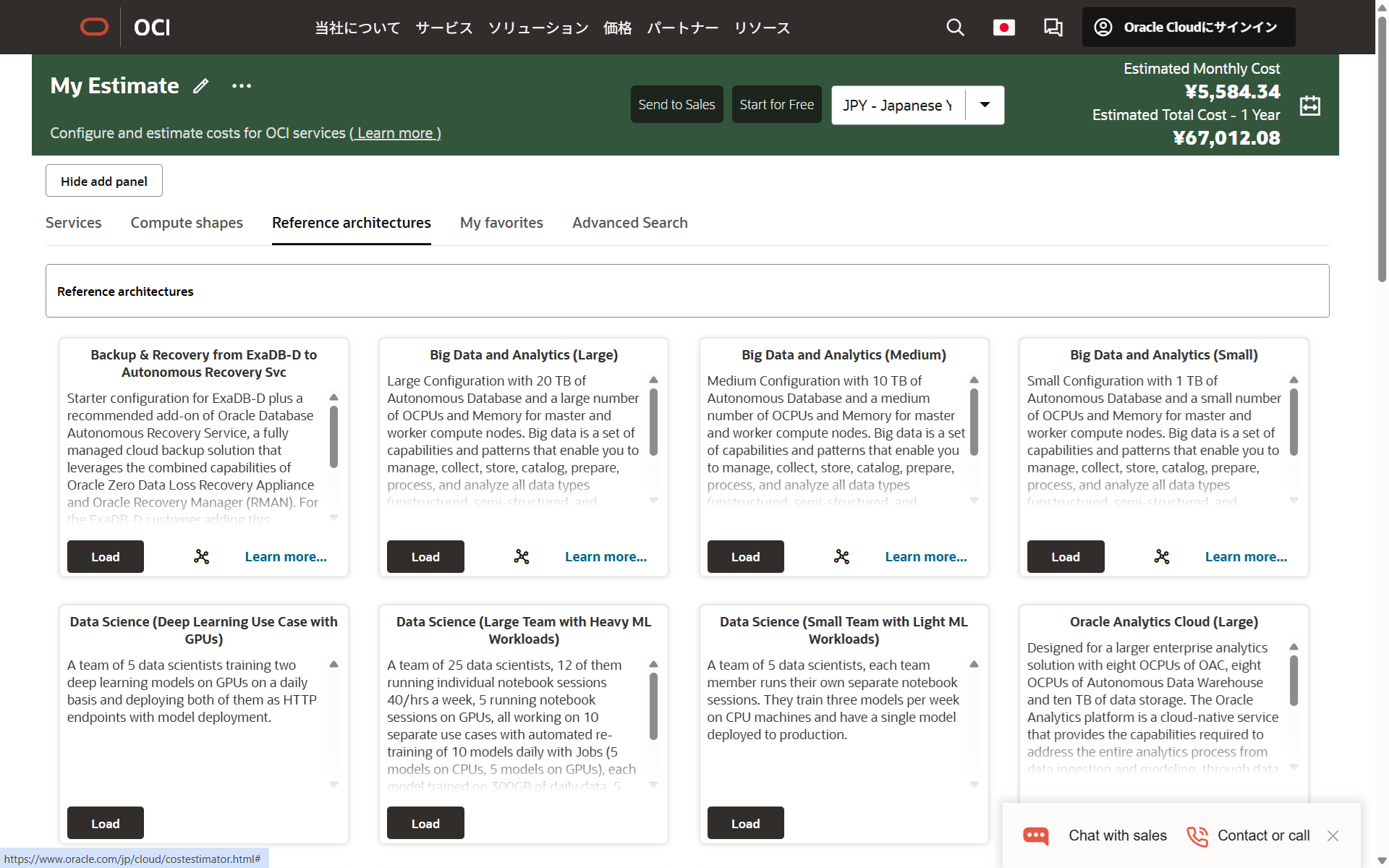The width and height of the screenshot is (1389, 868).
Task: View the architecture diagram icon for Big Data (Large)
Action: coord(522,556)
